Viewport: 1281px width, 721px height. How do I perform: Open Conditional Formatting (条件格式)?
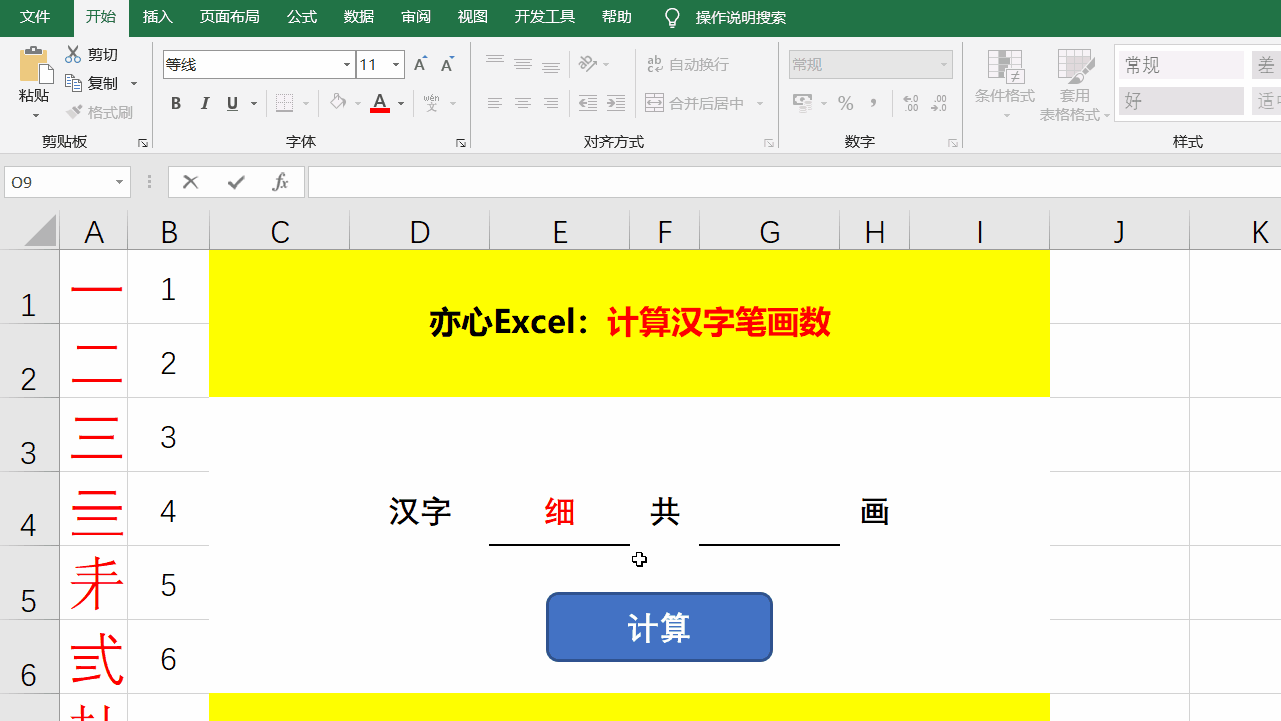coord(1005,84)
